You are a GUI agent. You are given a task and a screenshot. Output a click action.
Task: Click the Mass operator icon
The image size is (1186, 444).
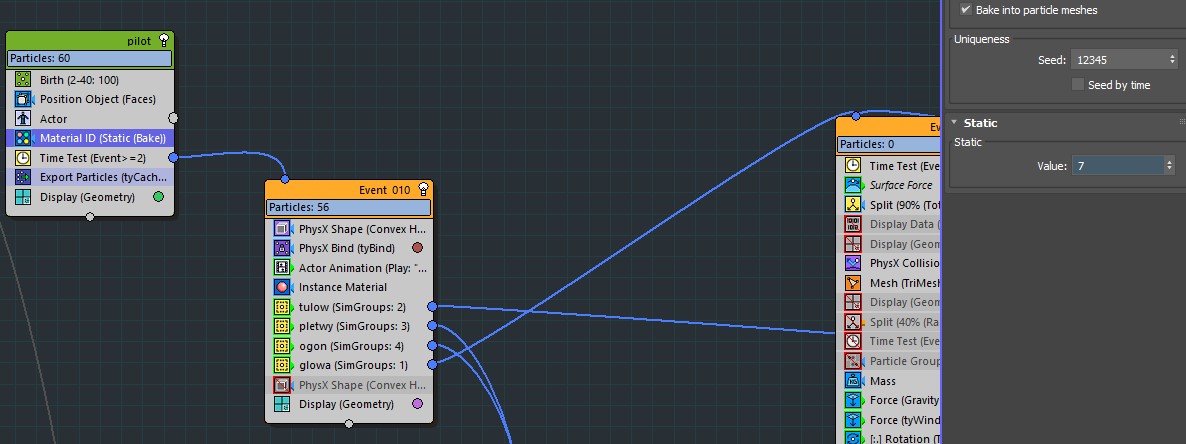[x=853, y=381]
